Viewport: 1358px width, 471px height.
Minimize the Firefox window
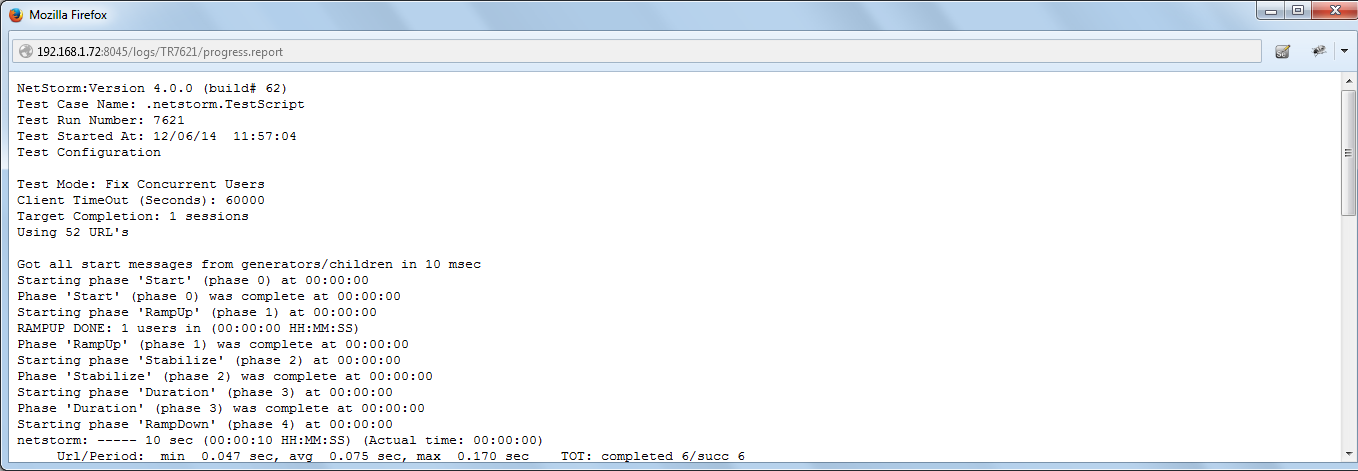tap(1271, 10)
